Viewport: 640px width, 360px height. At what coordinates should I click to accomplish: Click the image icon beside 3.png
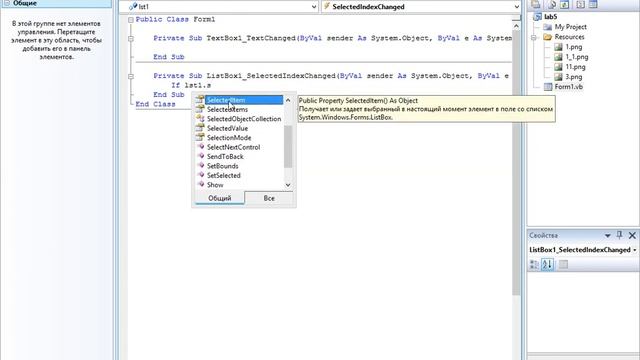coord(558,77)
